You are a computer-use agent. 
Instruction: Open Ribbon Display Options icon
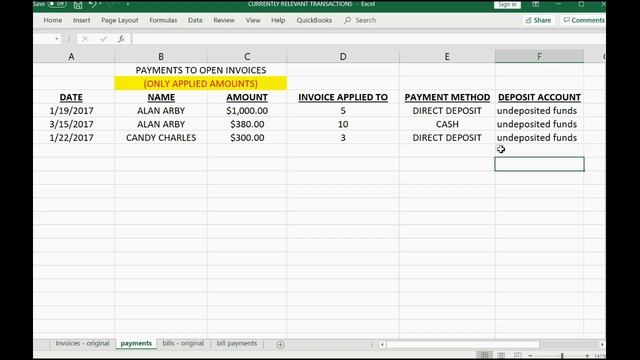536,4
